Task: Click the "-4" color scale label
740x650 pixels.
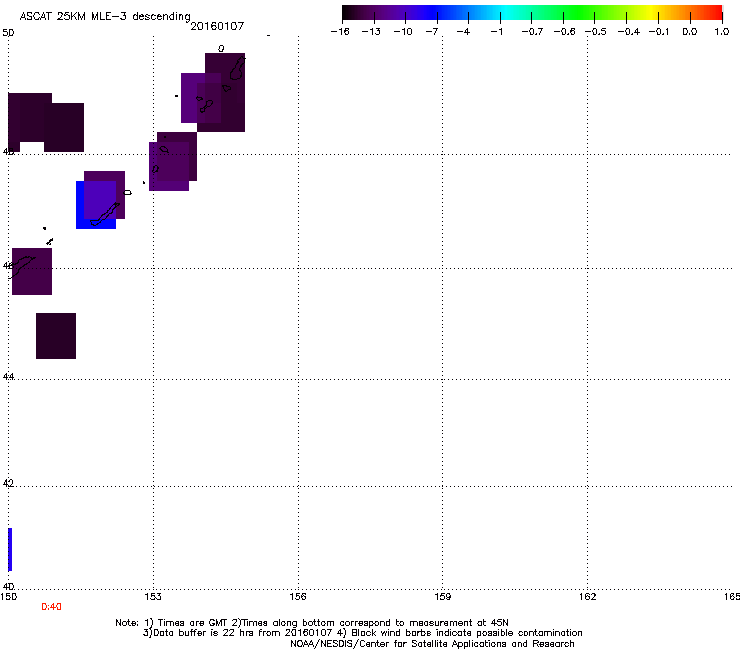Action: coord(463,32)
